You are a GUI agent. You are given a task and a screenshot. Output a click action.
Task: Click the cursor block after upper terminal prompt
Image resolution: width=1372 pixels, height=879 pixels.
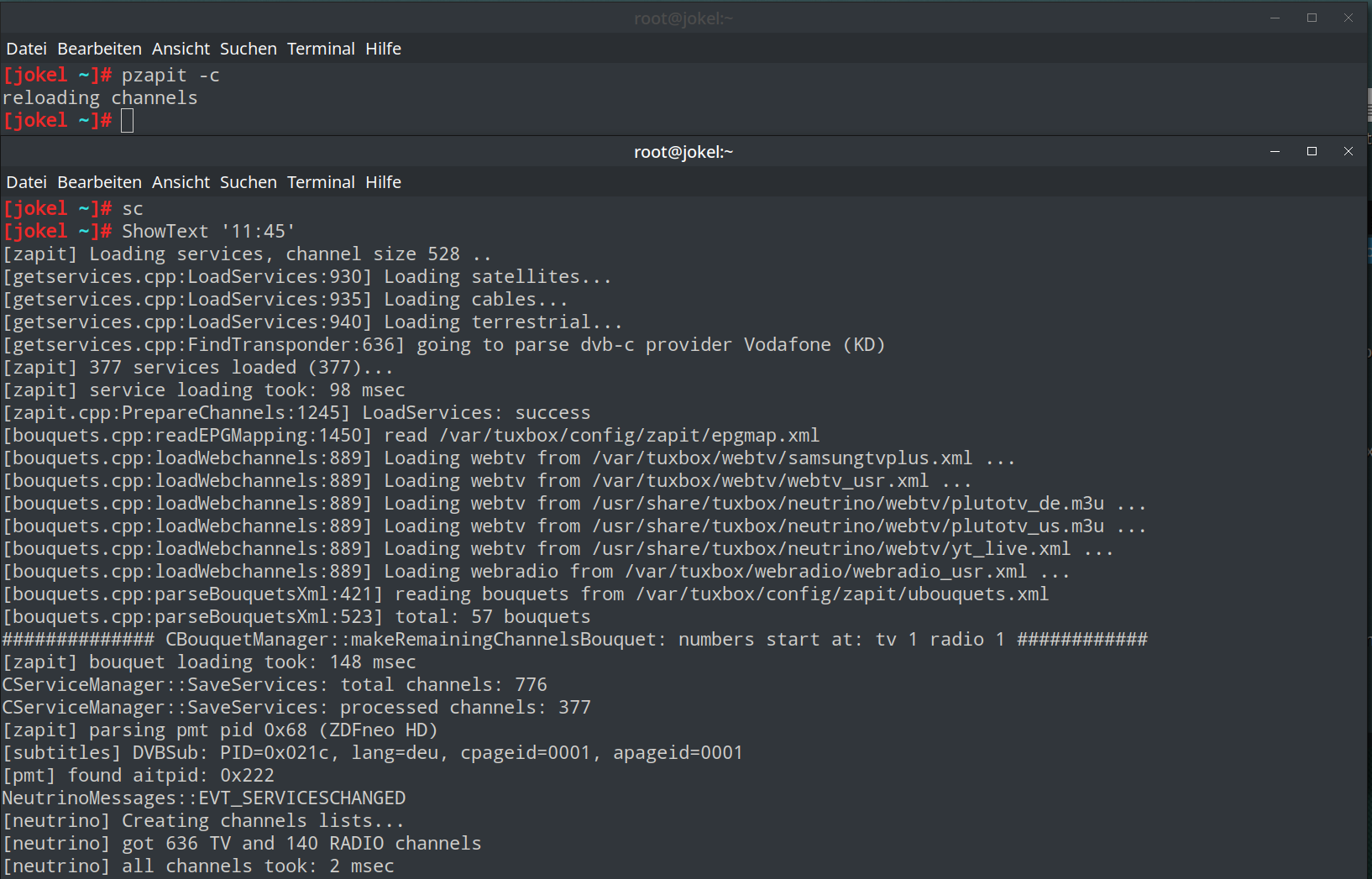point(127,121)
